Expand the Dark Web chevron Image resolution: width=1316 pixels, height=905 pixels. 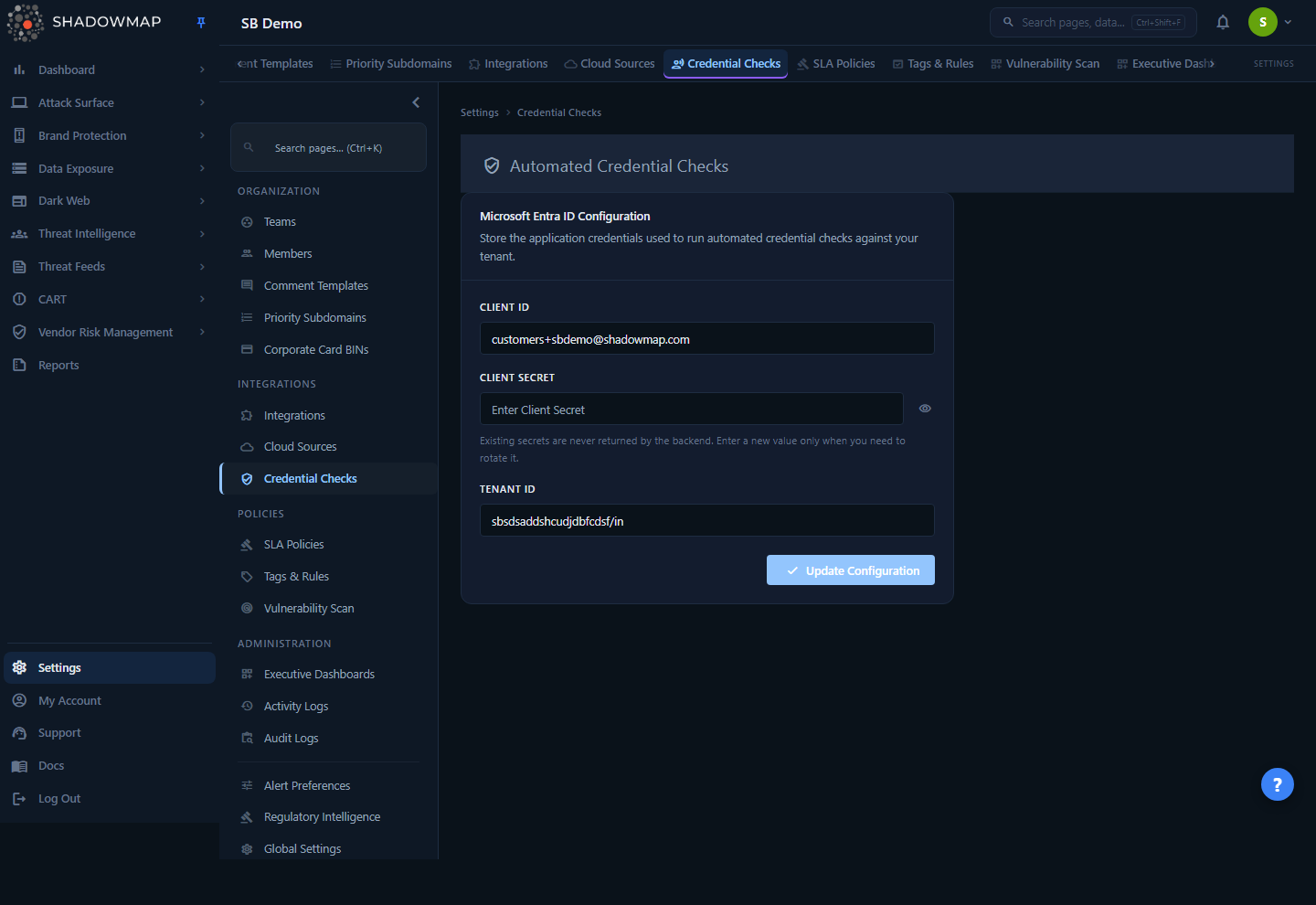click(x=202, y=201)
